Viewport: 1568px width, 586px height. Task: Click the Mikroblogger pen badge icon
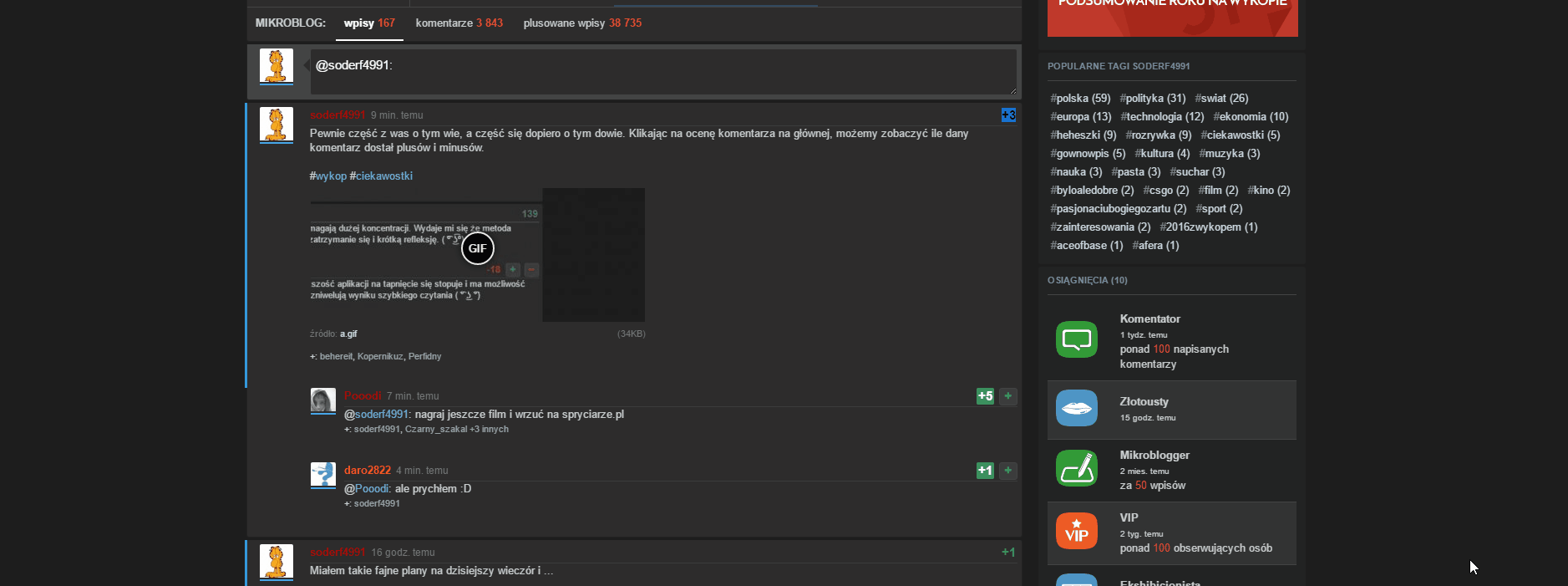tap(1076, 468)
